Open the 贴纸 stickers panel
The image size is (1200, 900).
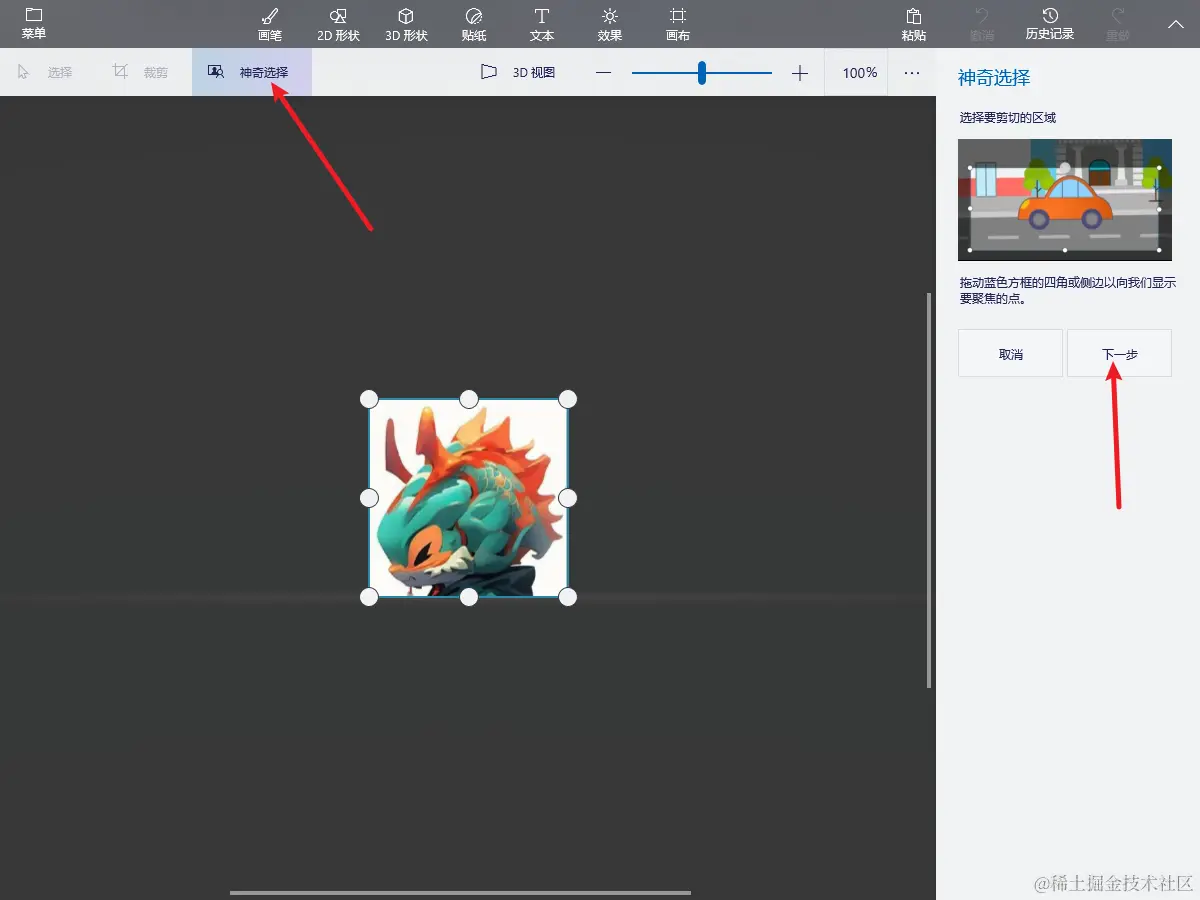474,24
